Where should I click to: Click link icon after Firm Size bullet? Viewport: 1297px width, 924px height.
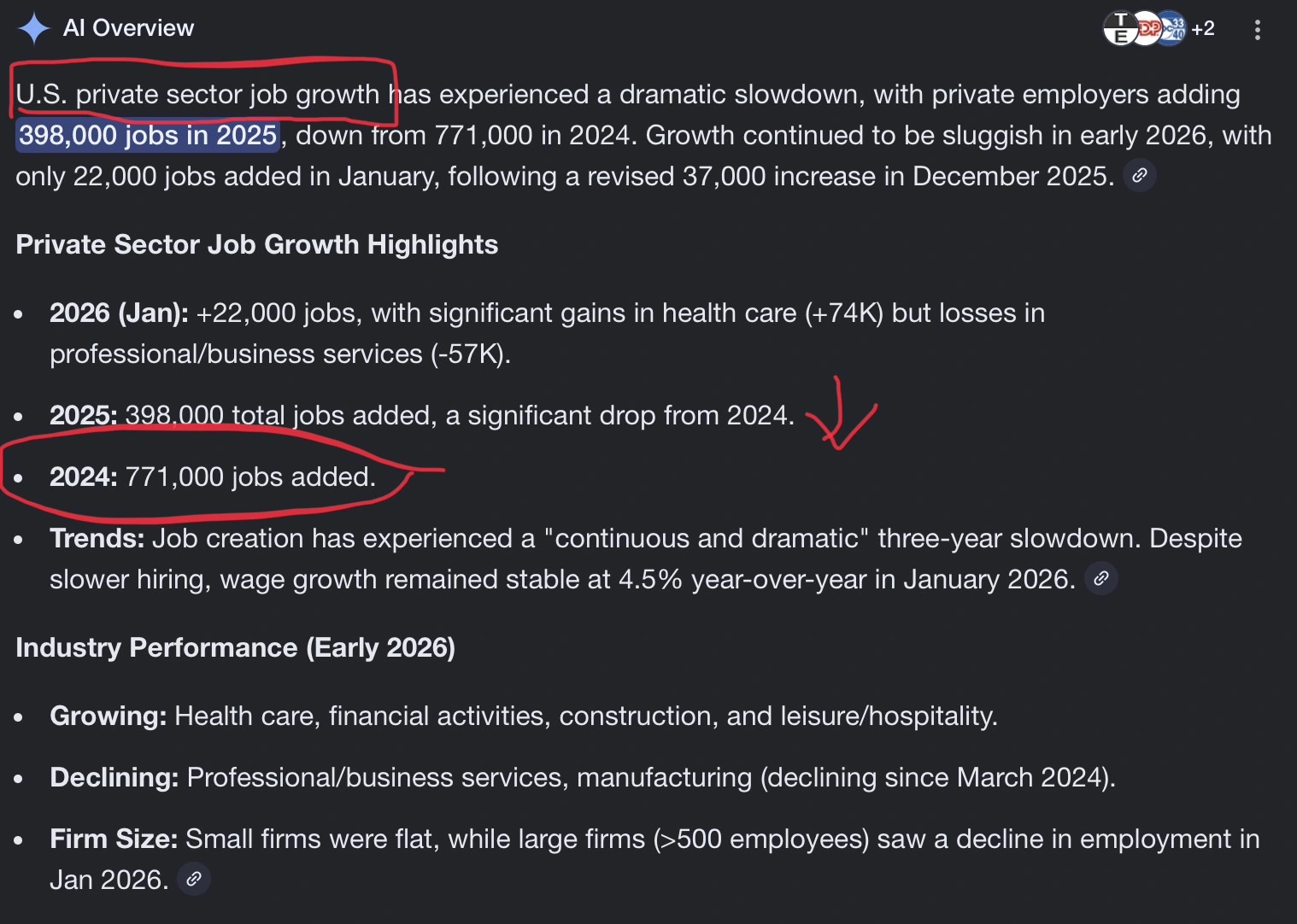tap(194, 879)
